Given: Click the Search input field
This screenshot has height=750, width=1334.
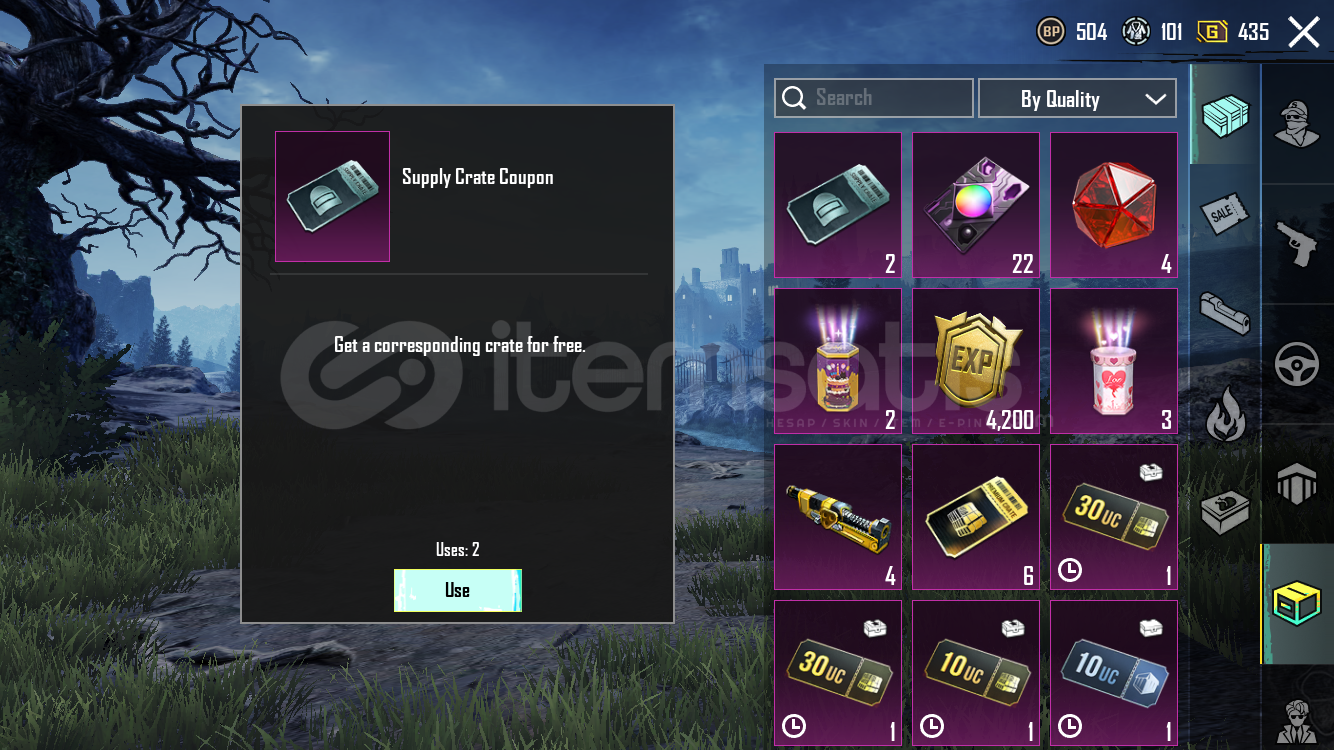Looking at the screenshot, I should click(873, 98).
